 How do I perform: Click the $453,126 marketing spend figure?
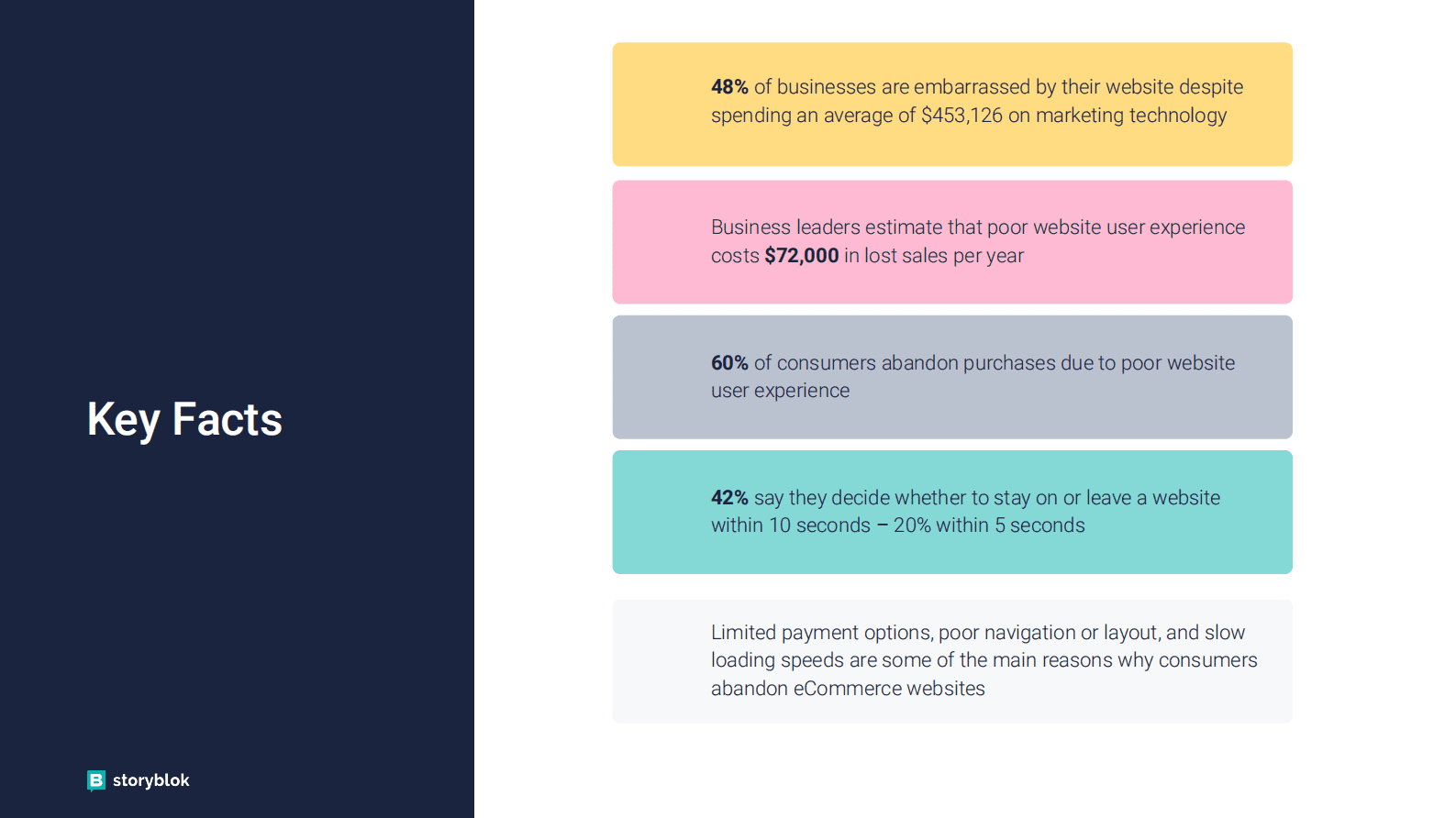tap(961, 116)
